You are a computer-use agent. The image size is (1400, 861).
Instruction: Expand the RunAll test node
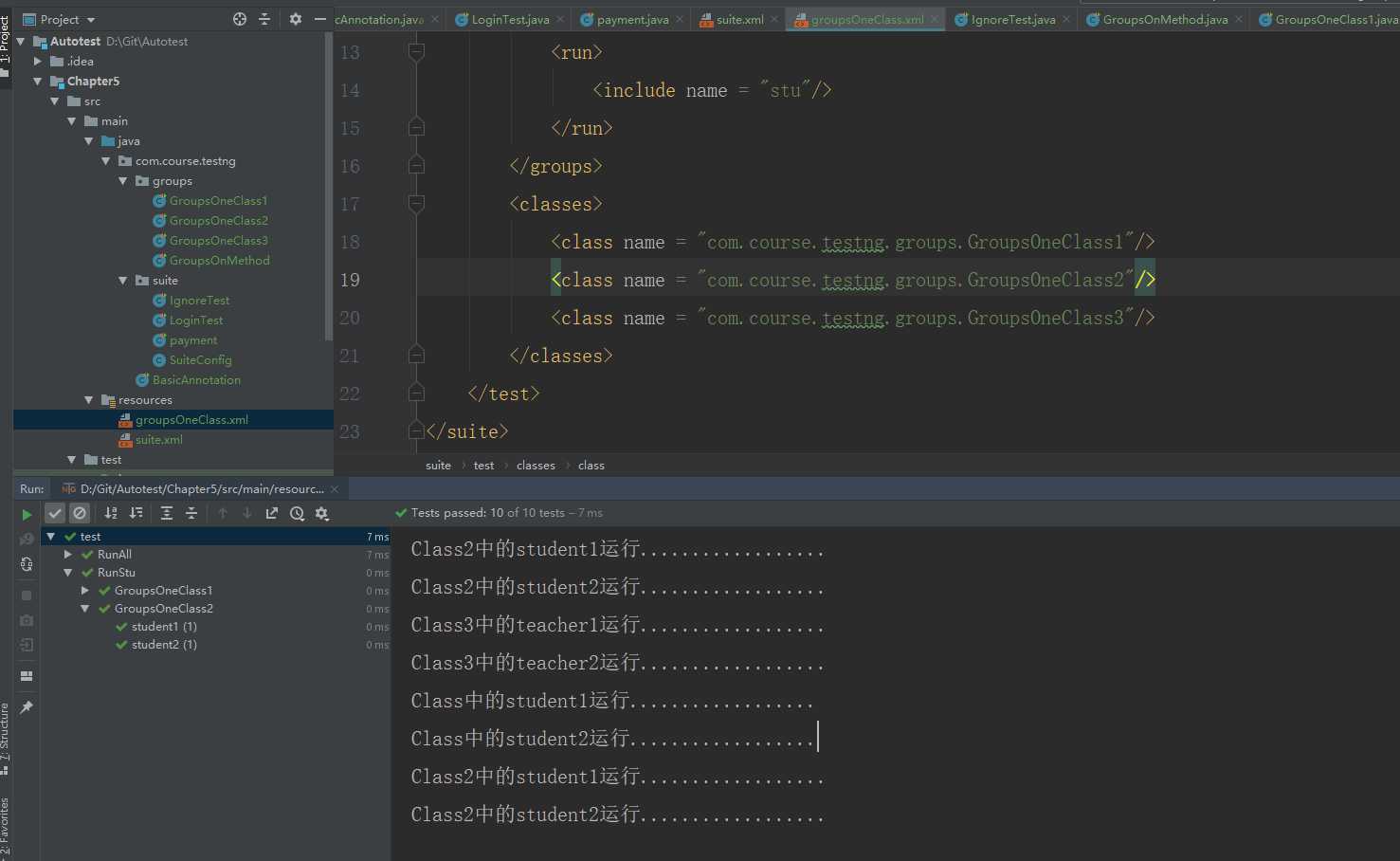tap(68, 555)
